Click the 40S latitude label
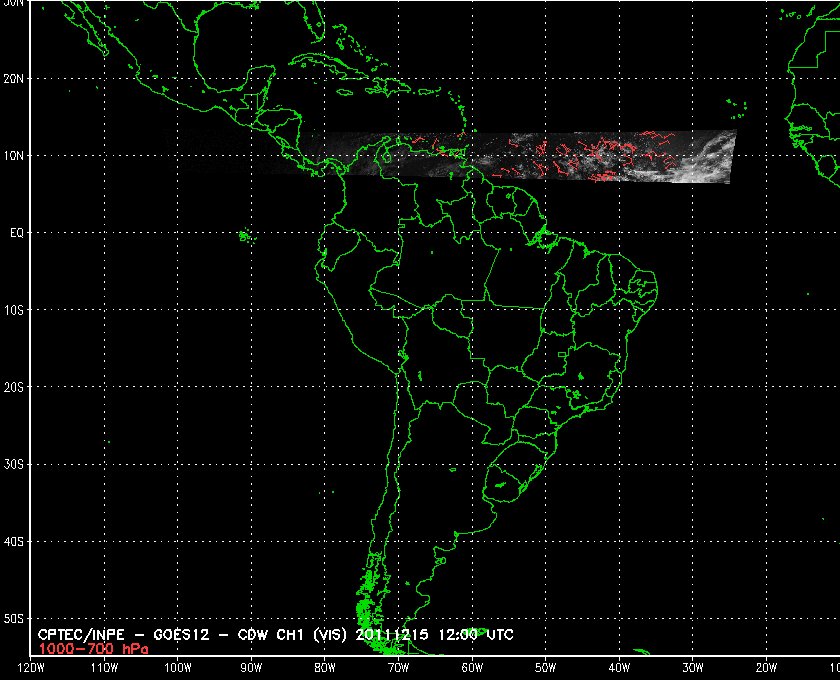This screenshot has height=680, width=840. pyautogui.click(x=13, y=542)
